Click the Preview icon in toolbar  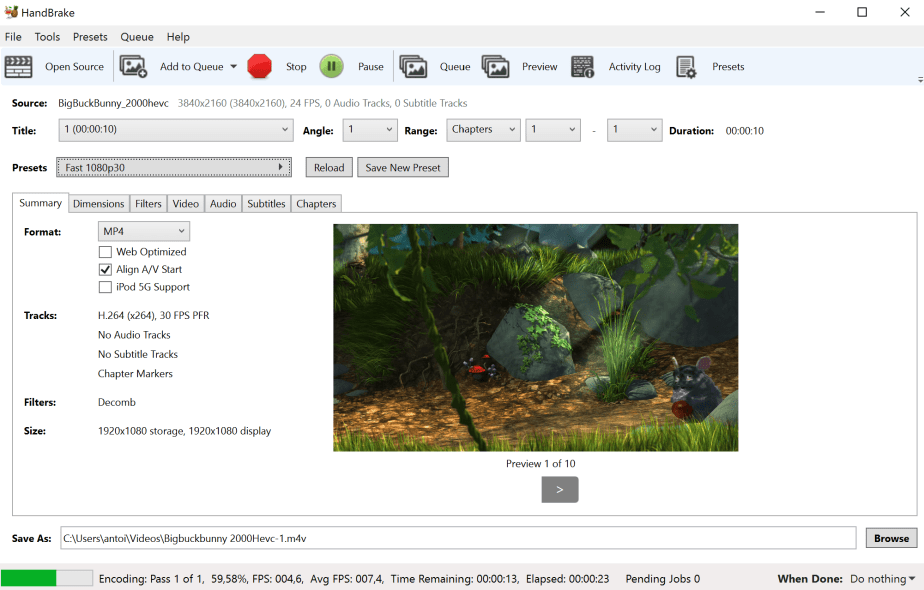point(496,67)
